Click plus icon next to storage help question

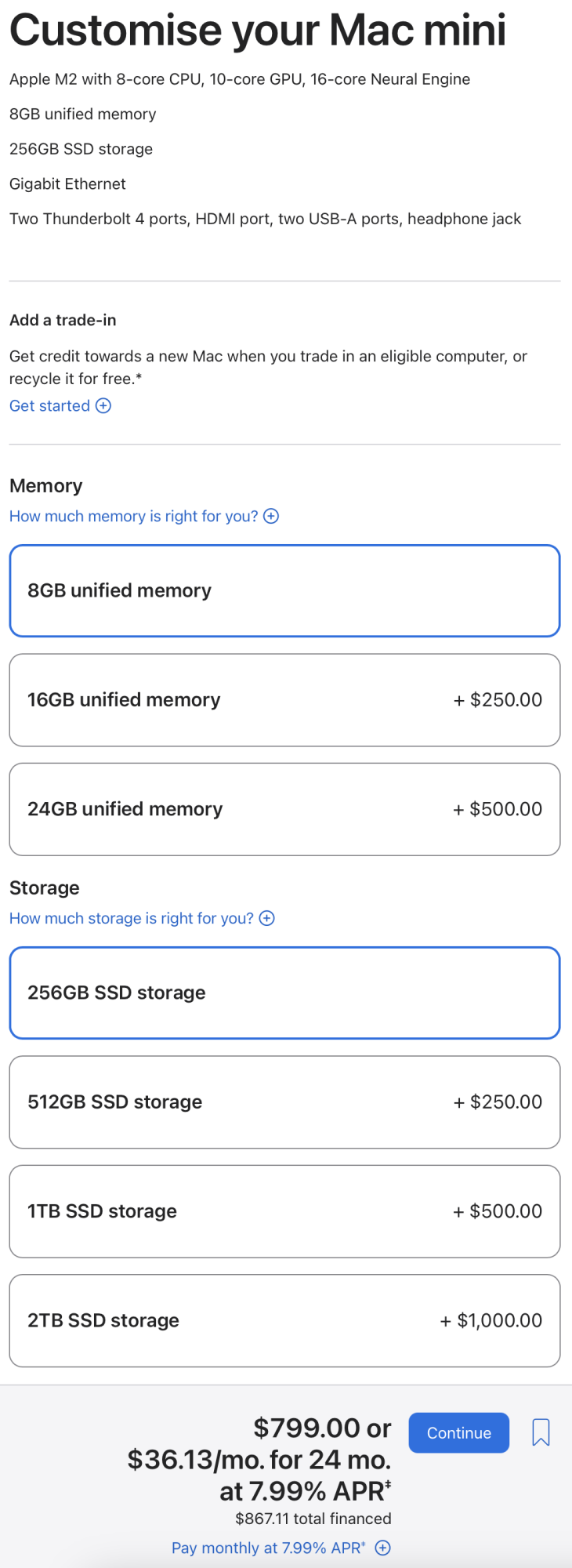[x=267, y=918]
